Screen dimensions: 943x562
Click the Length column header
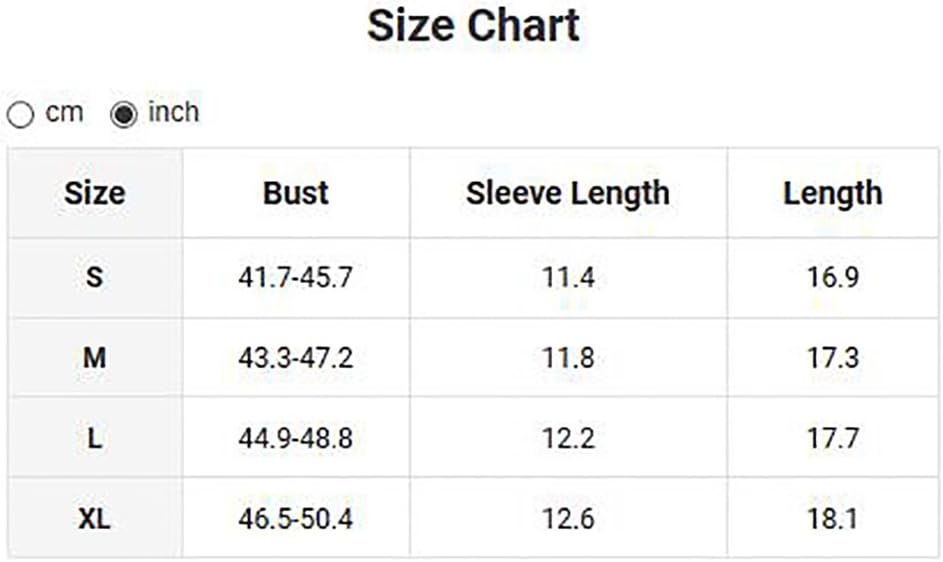point(832,193)
